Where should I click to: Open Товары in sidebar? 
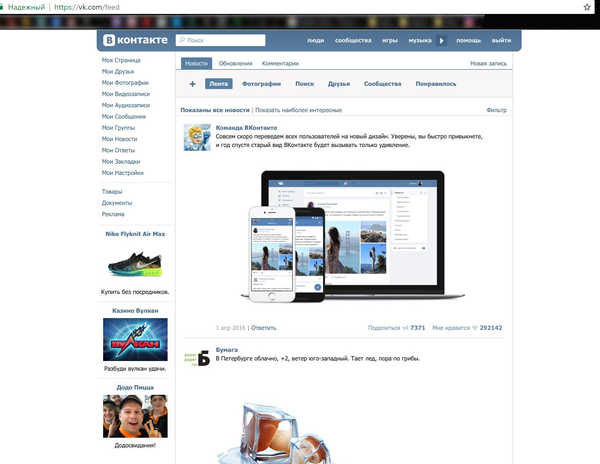[112, 192]
